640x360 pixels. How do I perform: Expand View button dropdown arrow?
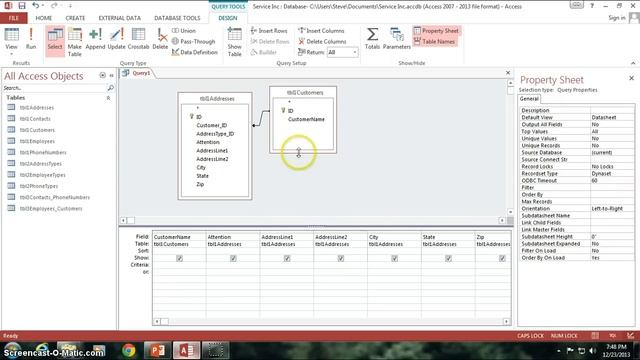11,53
